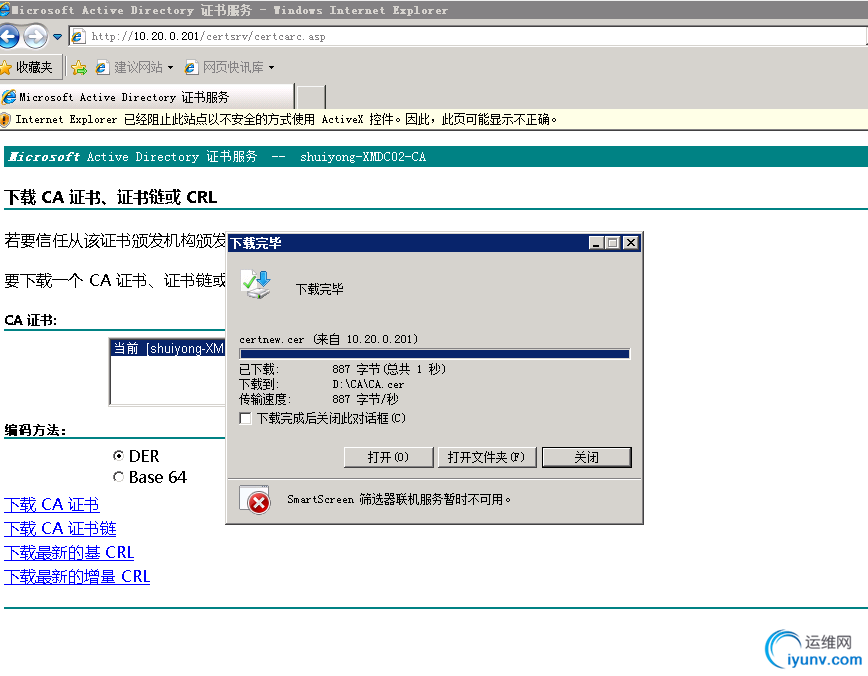Click the 网页快讯库 icon

coord(190,68)
